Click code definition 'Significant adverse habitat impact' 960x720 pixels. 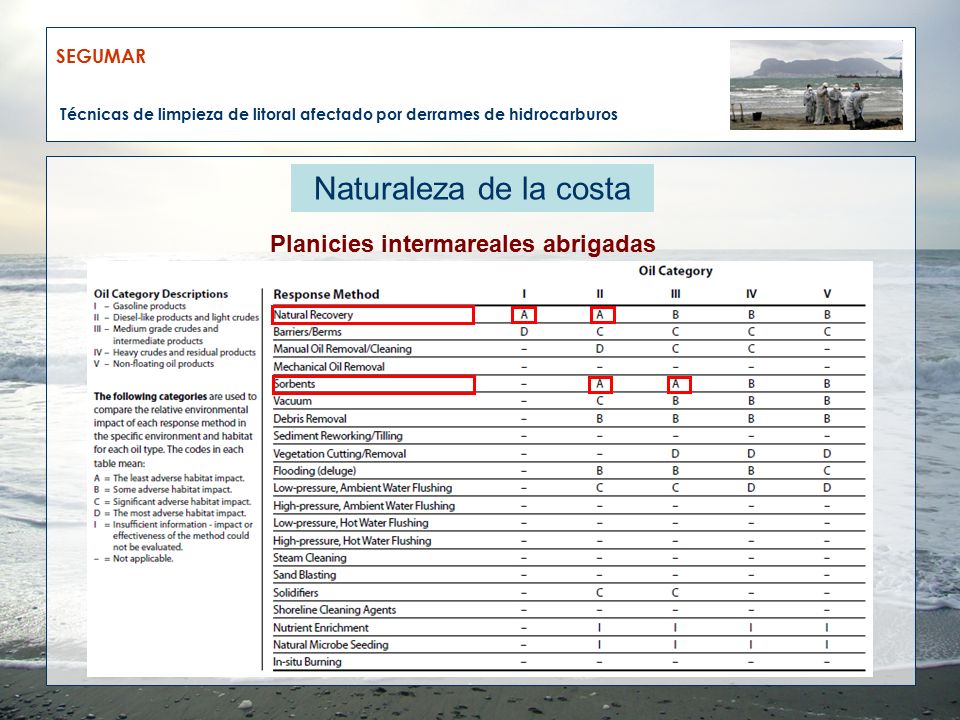click(x=182, y=501)
